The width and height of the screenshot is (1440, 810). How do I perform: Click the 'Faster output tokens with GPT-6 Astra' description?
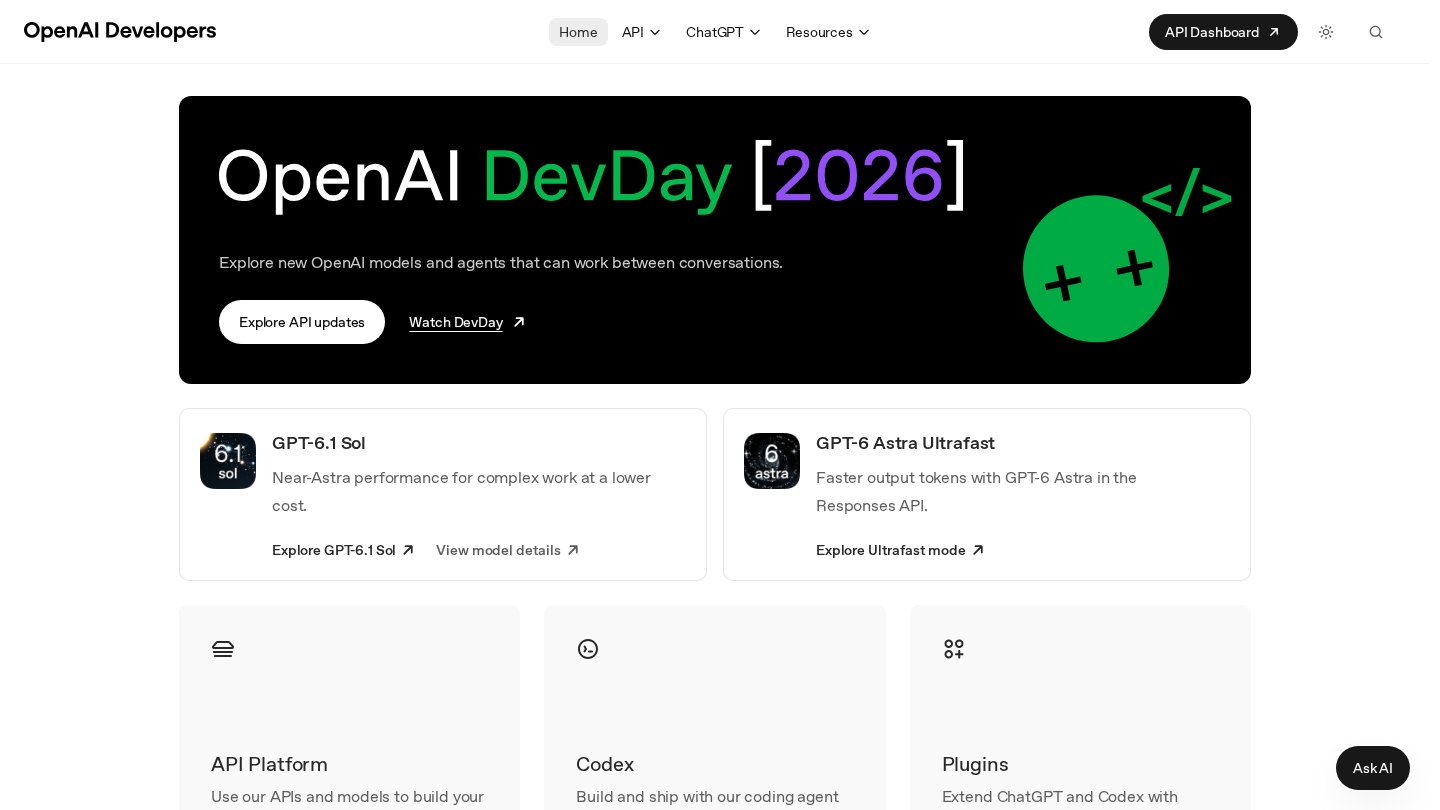(976, 491)
